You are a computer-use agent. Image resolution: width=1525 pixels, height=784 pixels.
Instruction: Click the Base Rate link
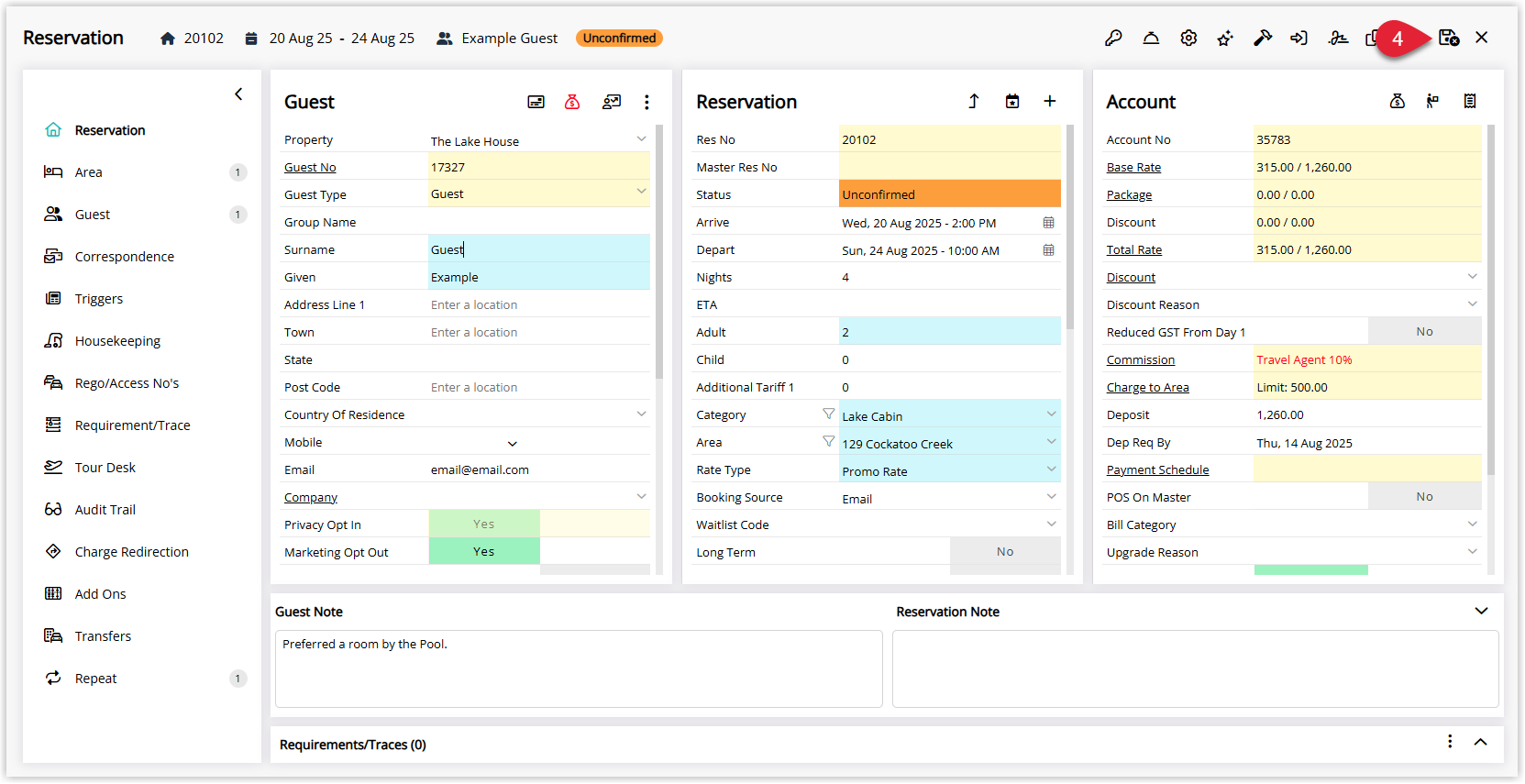click(1133, 167)
